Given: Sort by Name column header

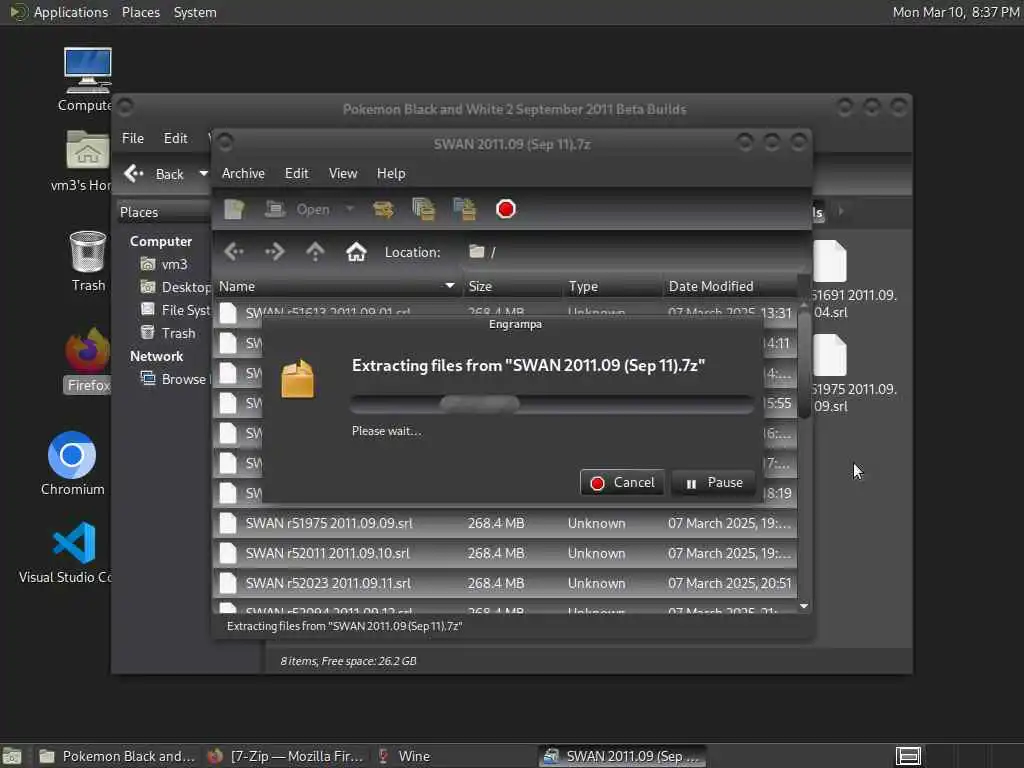Looking at the screenshot, I should pos(337,286).
